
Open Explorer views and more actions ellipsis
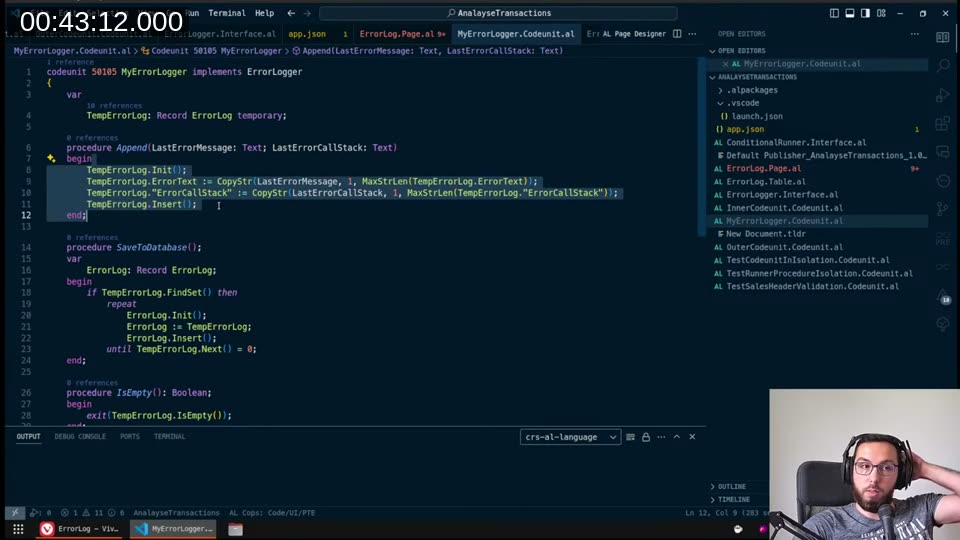914,34
